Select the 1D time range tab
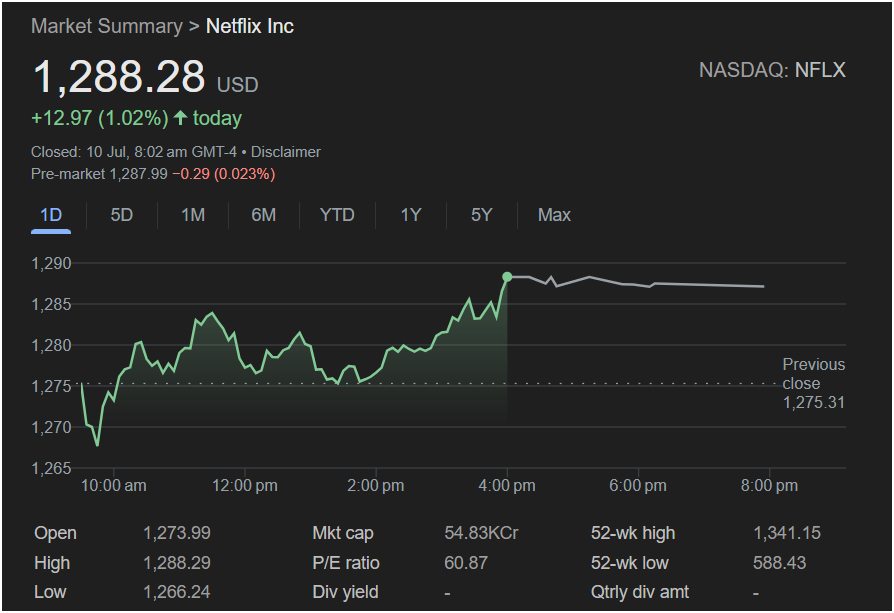This screenshot has height=613, width=894. coord(51,215)
